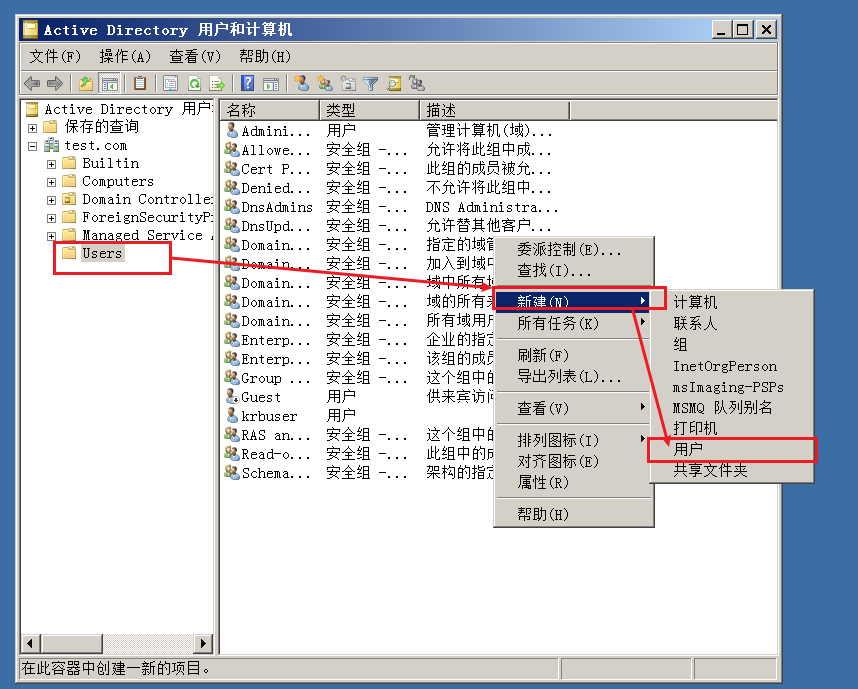Choose MSMQ 队列别名 in submenu

732,407
